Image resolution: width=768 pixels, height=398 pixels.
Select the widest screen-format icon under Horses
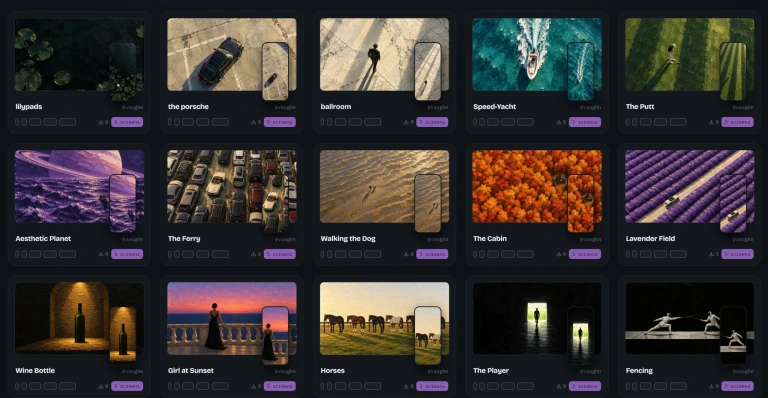point(373,386)
